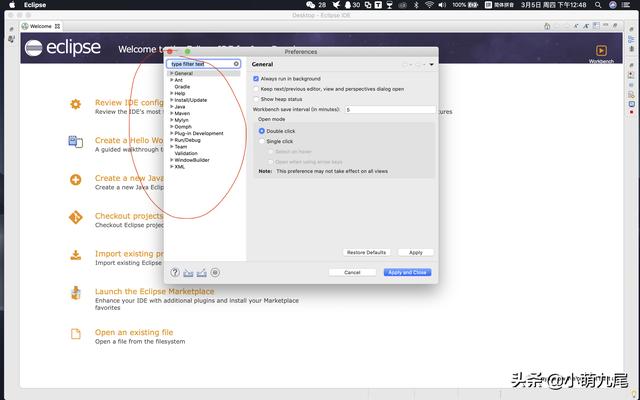
Task: Open the preference page view menu arrow
Action: click(x=431, y=64)
